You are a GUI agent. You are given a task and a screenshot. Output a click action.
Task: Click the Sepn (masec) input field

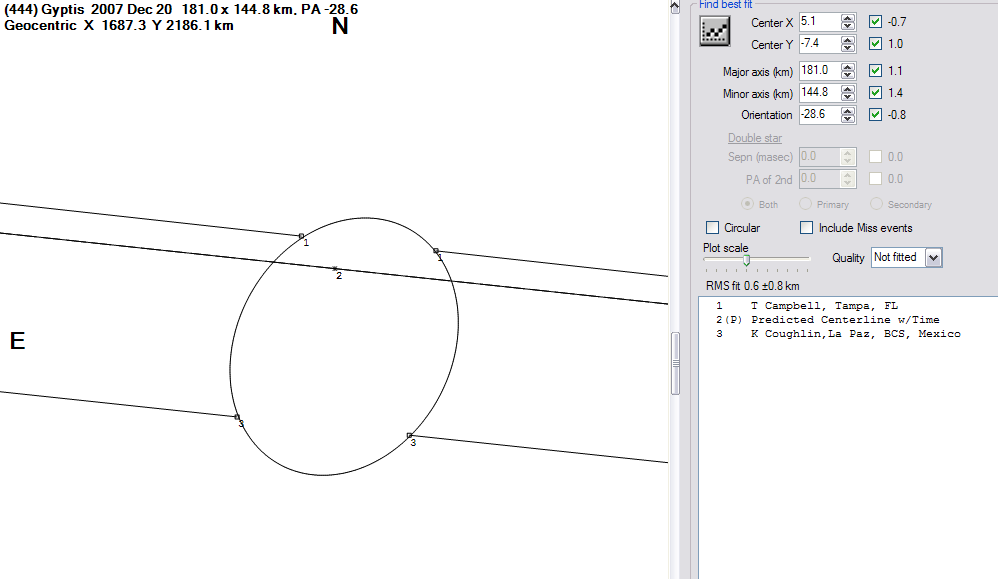coord(820,157)
